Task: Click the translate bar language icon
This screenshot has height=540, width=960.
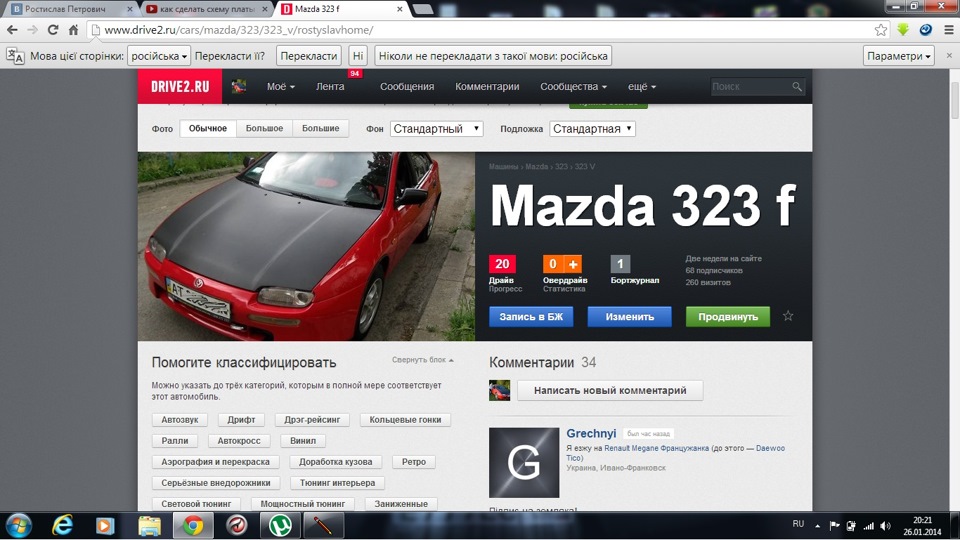Action: click(x=15, y=56)
